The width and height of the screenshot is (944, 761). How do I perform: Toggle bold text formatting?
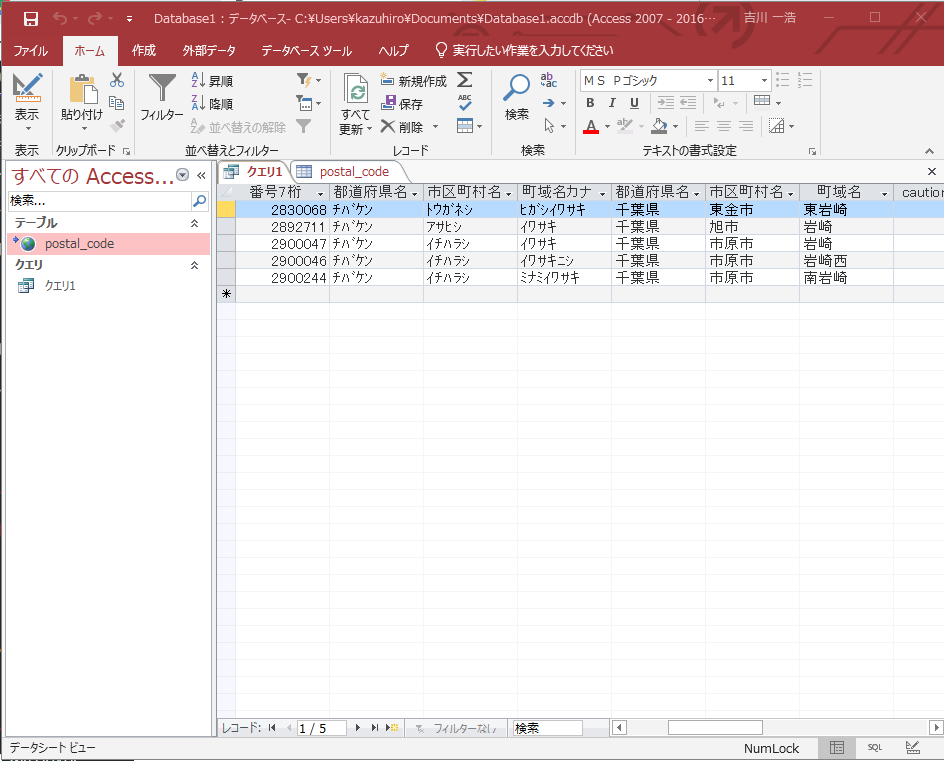(x=590, y=103)
